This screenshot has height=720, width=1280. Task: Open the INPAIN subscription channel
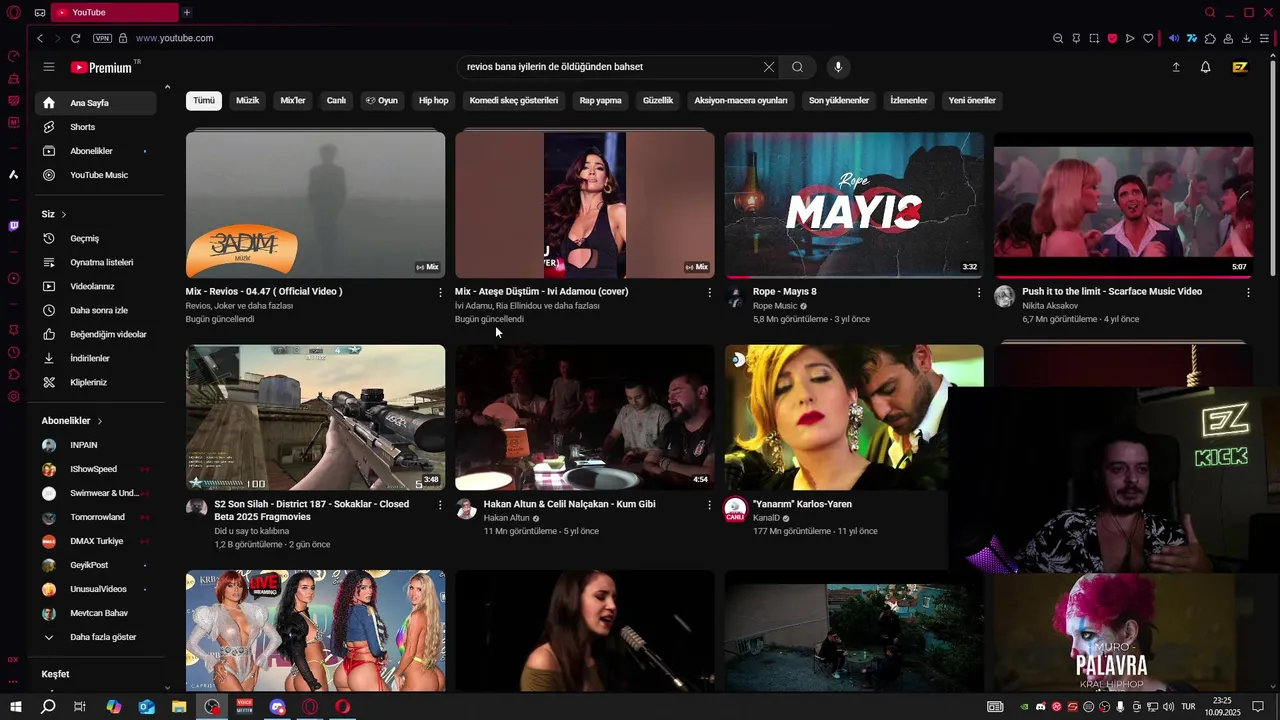click(x=96, y=445)
